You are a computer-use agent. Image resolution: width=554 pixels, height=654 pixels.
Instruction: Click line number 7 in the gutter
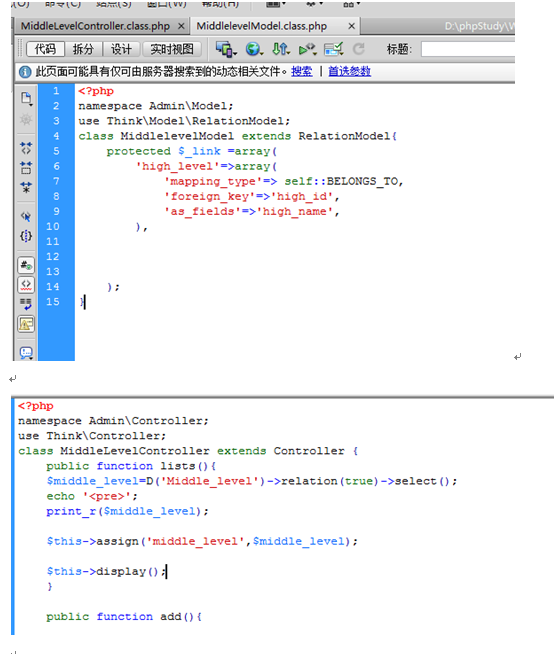tap(56, 181)
